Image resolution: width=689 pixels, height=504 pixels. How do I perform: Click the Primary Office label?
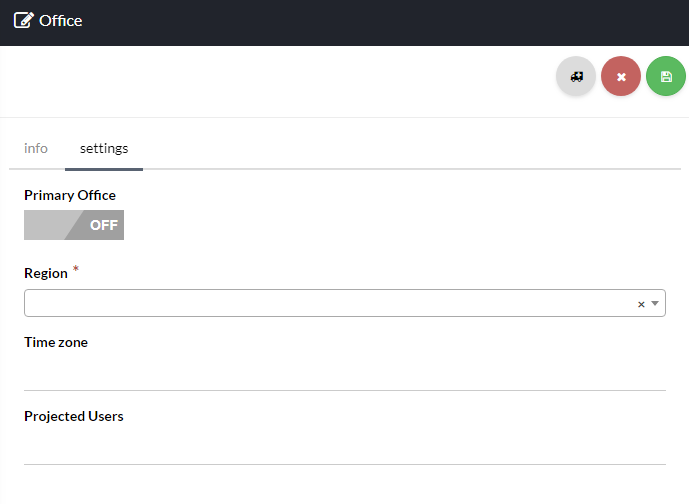click(x=70, y=195)
